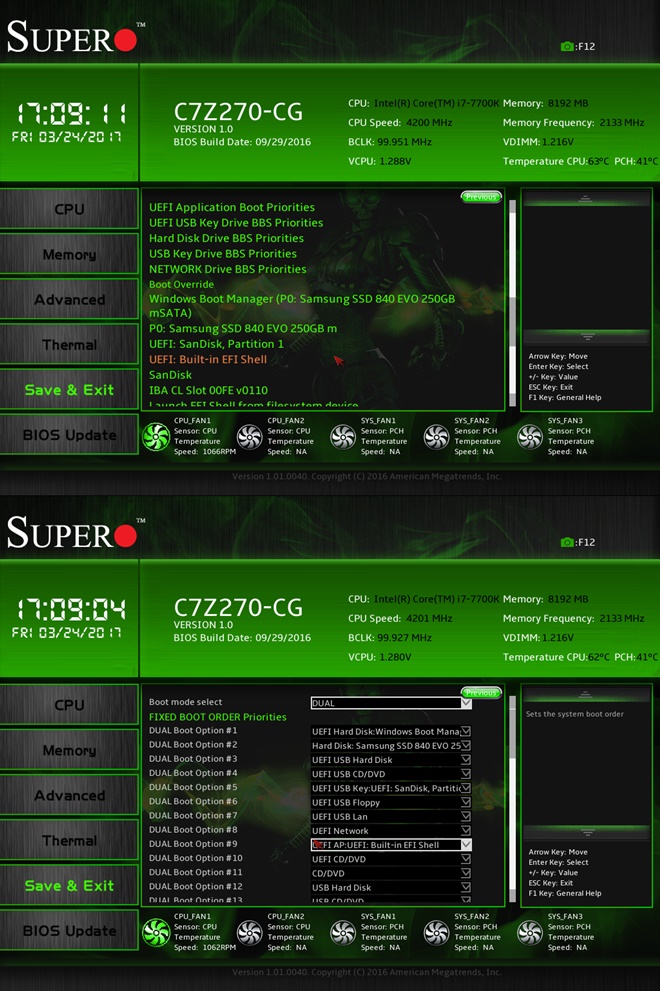Open Memory tab in Fixed Boot Order screen

[x=69, y=750]
